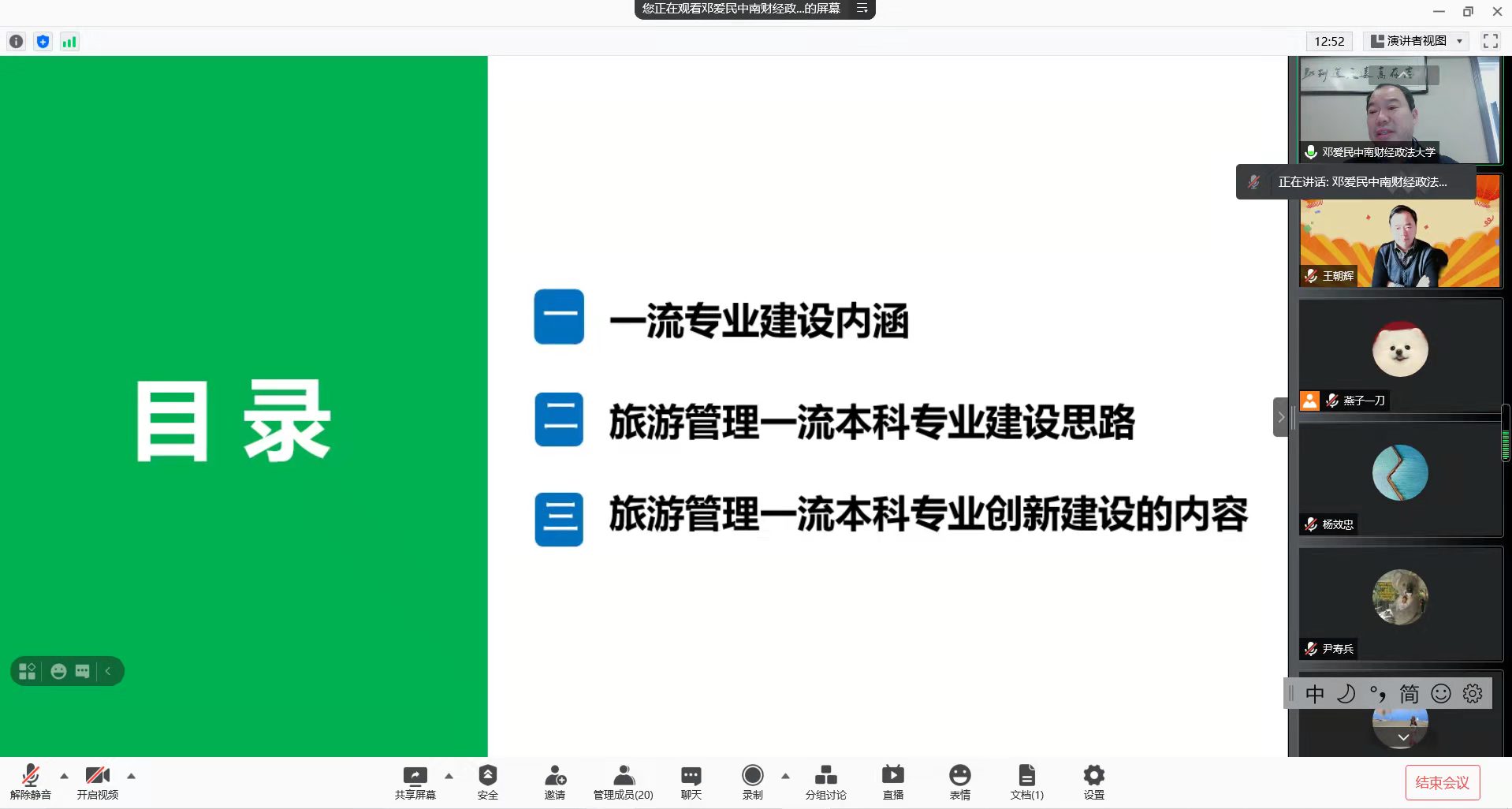Select 王朝辉's video thumbnail
1512x809 pixels.
tap(1399, 237)
